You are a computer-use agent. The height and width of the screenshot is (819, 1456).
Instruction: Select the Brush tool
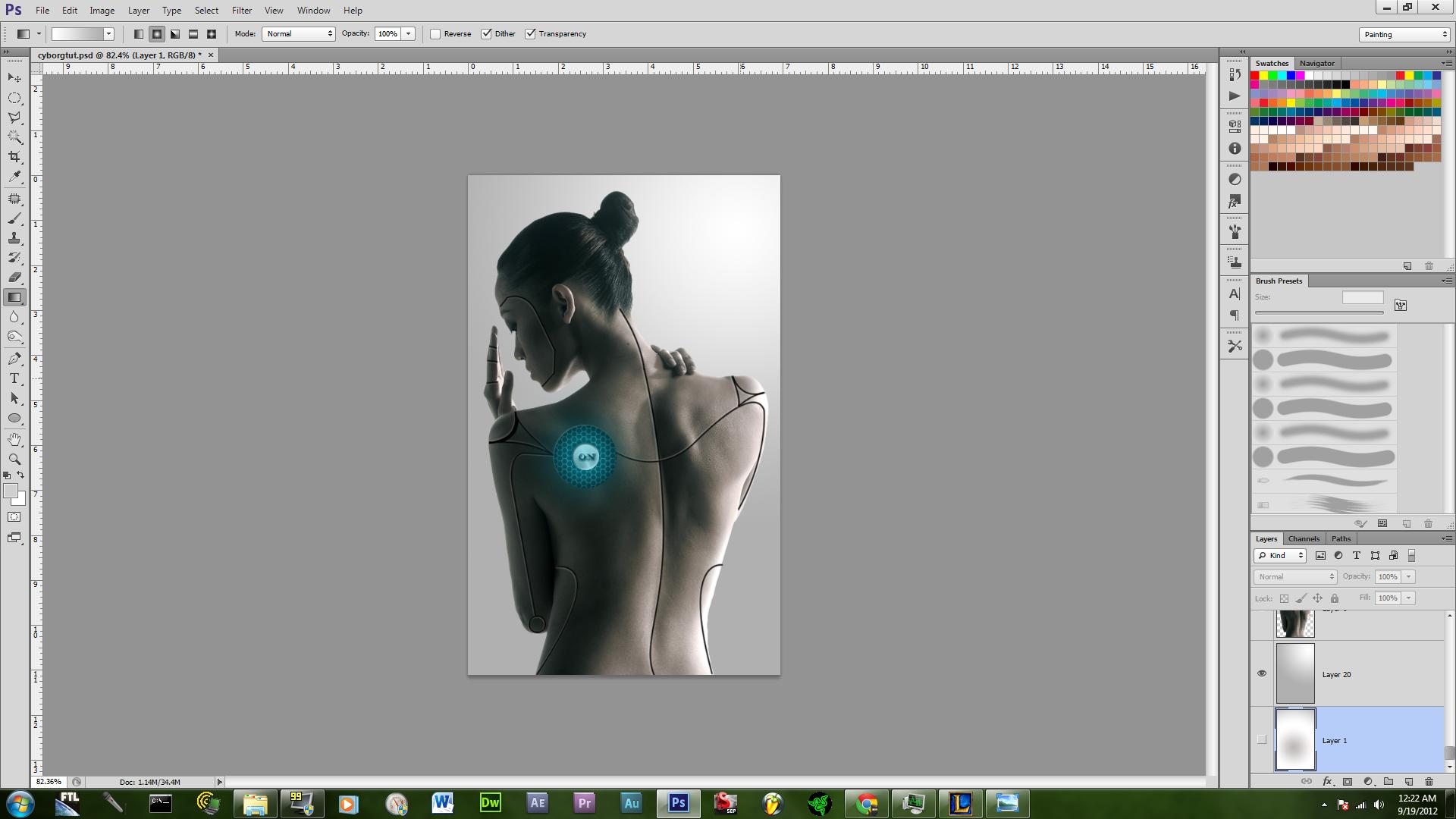coord(14,218)
